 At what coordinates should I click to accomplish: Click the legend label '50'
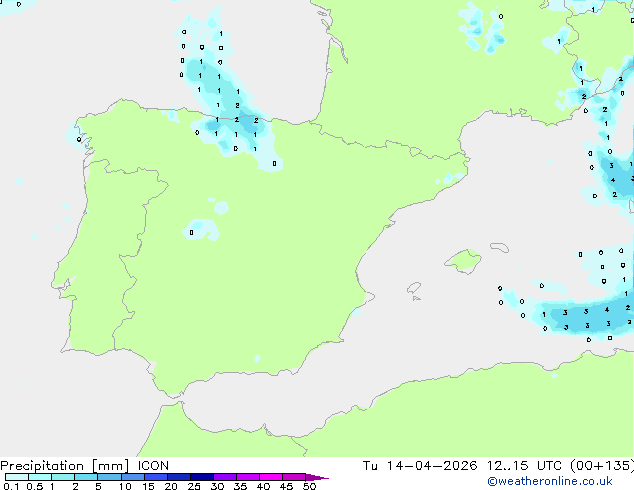[x=309, y=486]
